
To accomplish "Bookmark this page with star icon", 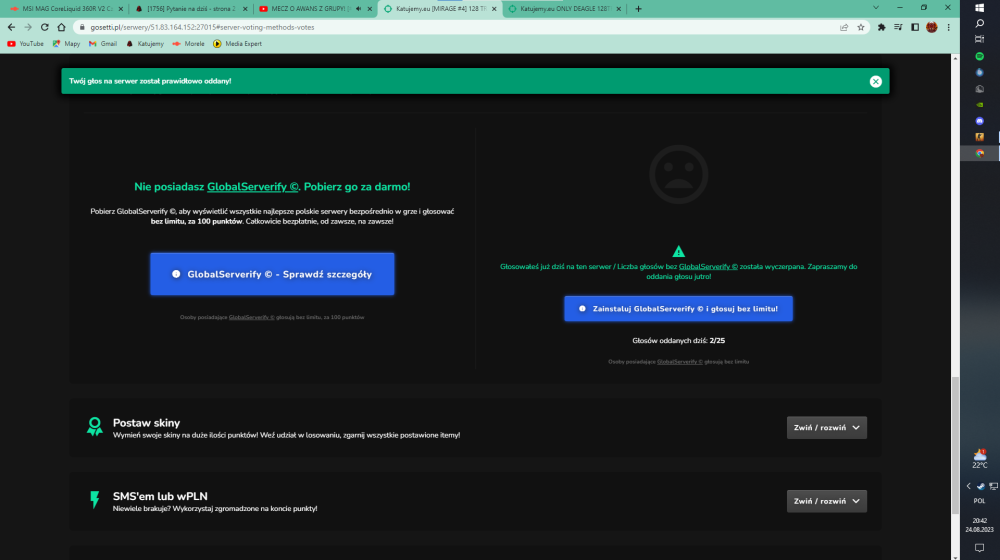I will point(861,27).
